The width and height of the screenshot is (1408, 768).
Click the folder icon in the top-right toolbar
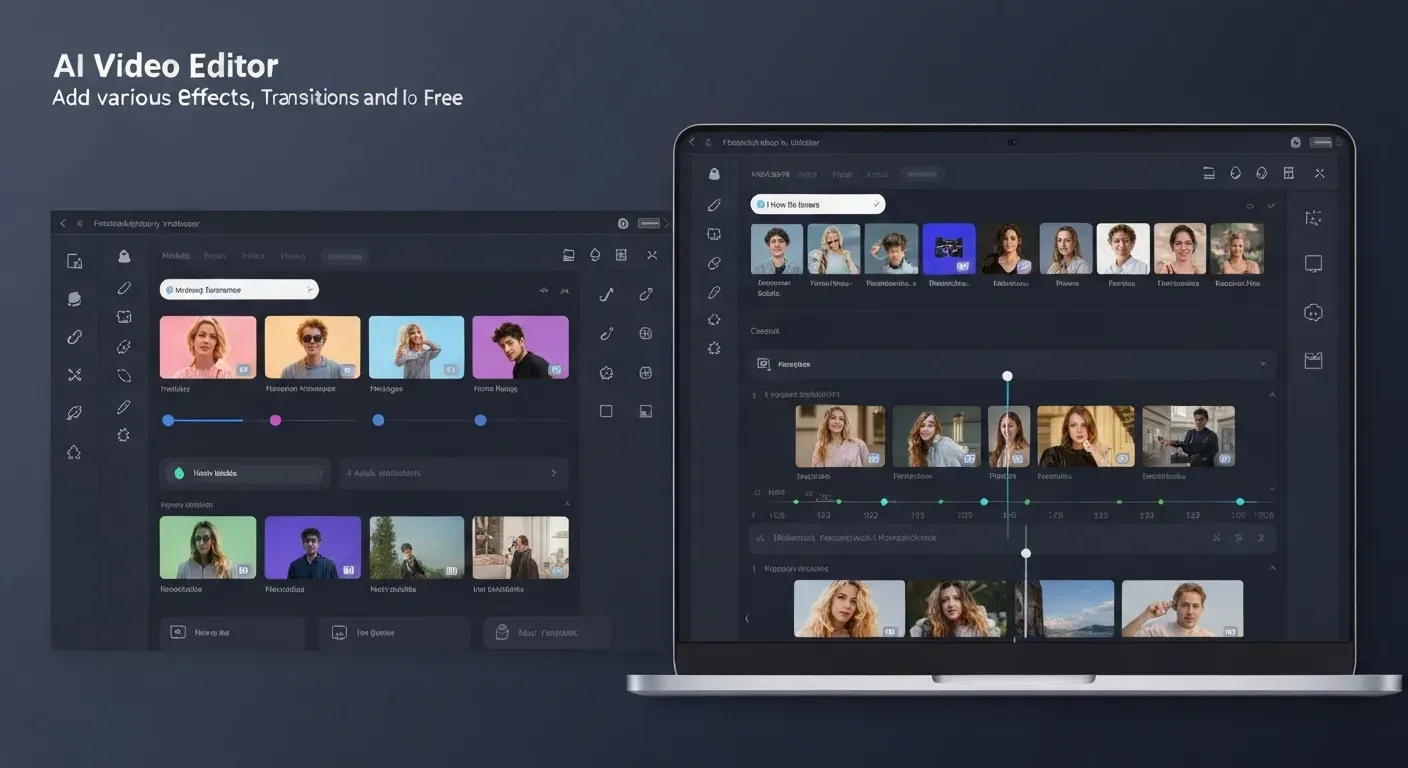[569, 255]
